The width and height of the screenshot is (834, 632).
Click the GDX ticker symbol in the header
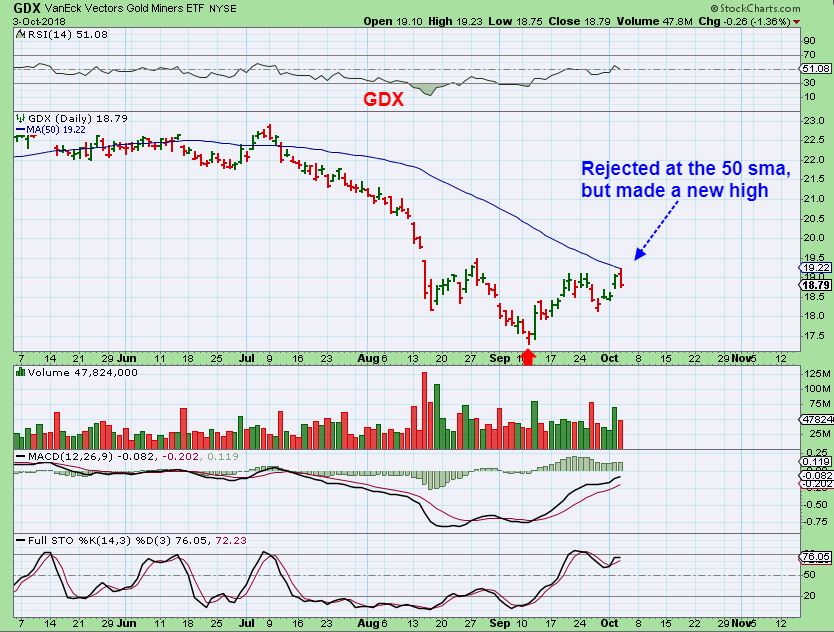28,8
